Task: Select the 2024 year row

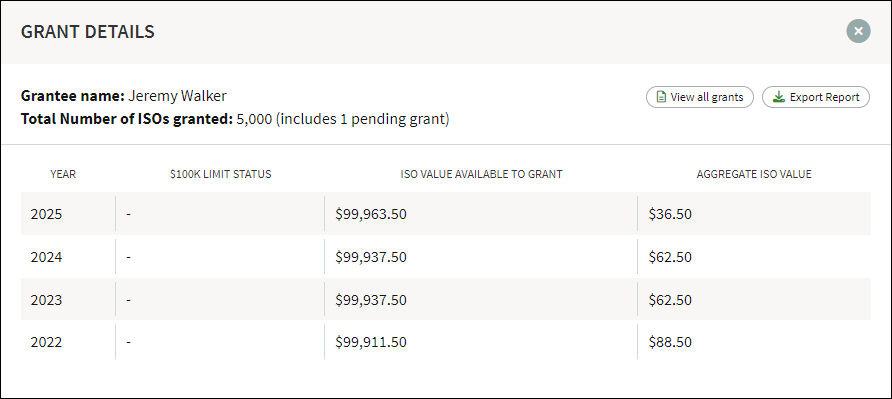Action: click(x=446, y=257)
